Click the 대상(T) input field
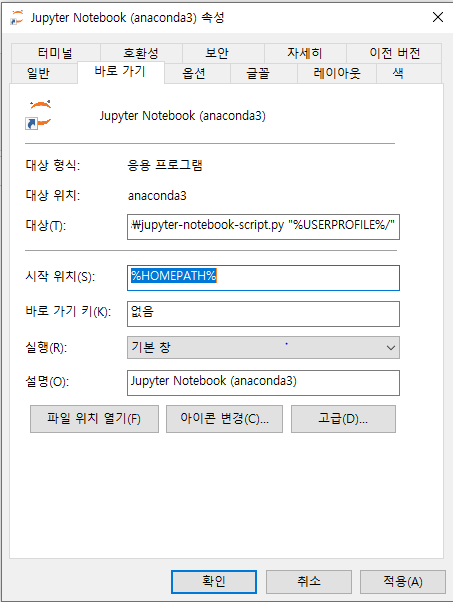The width and height of the screenshot is (453, 602). (263, 227)
